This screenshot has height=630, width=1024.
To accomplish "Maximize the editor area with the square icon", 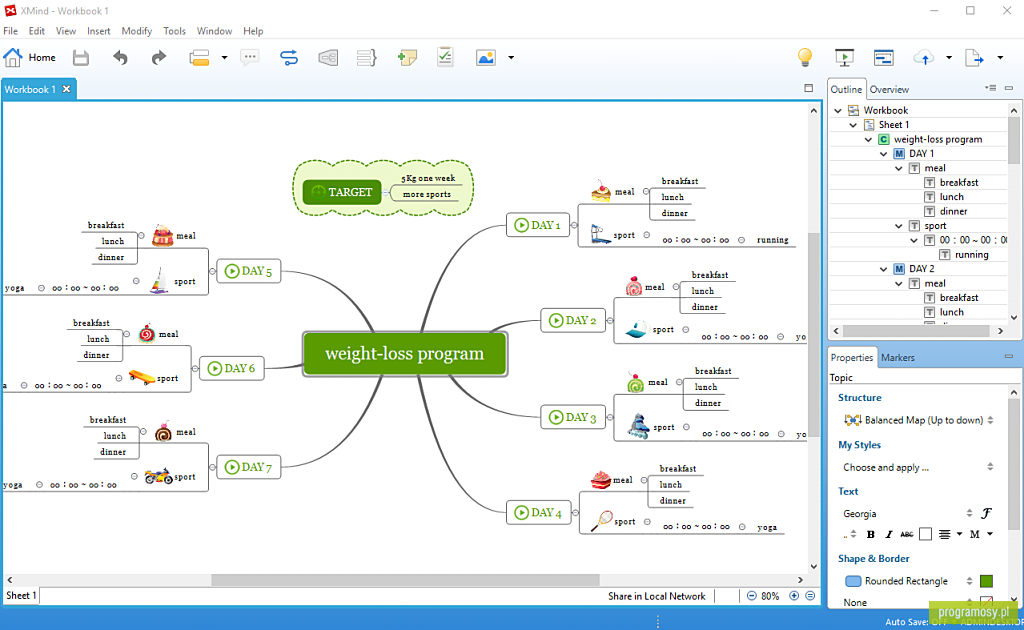I will (x=808, y=88).
